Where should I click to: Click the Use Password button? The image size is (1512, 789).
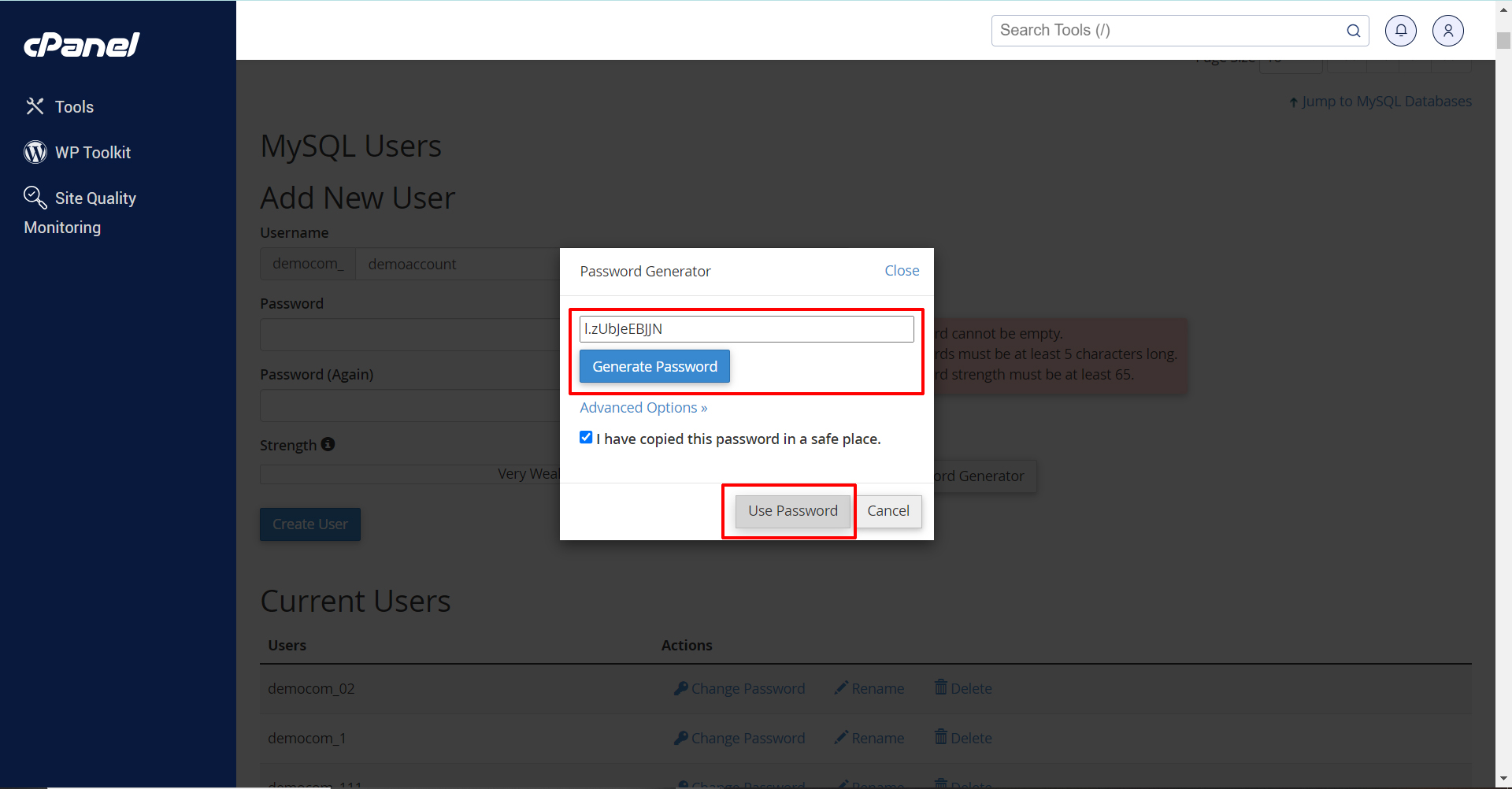(x=792, y=511)
